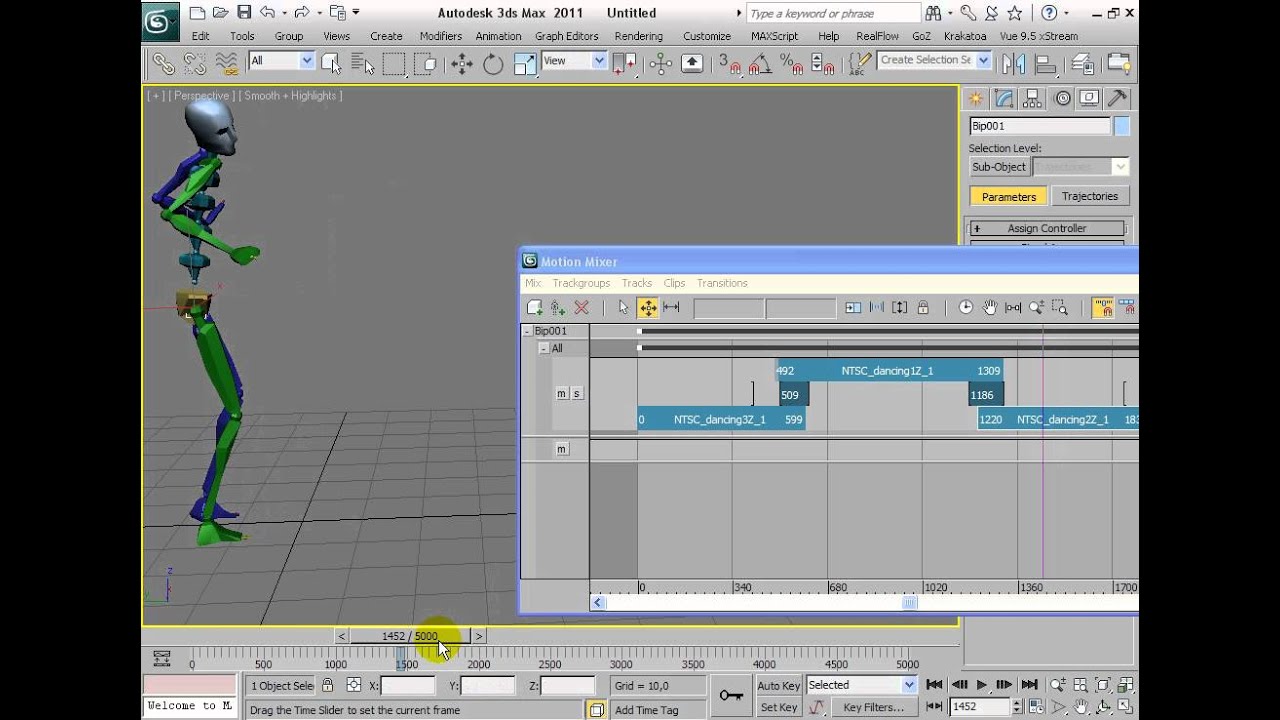Open the Transitions menu in Motion Mixer
1280x720 pixels.
[x=722, y=283]
